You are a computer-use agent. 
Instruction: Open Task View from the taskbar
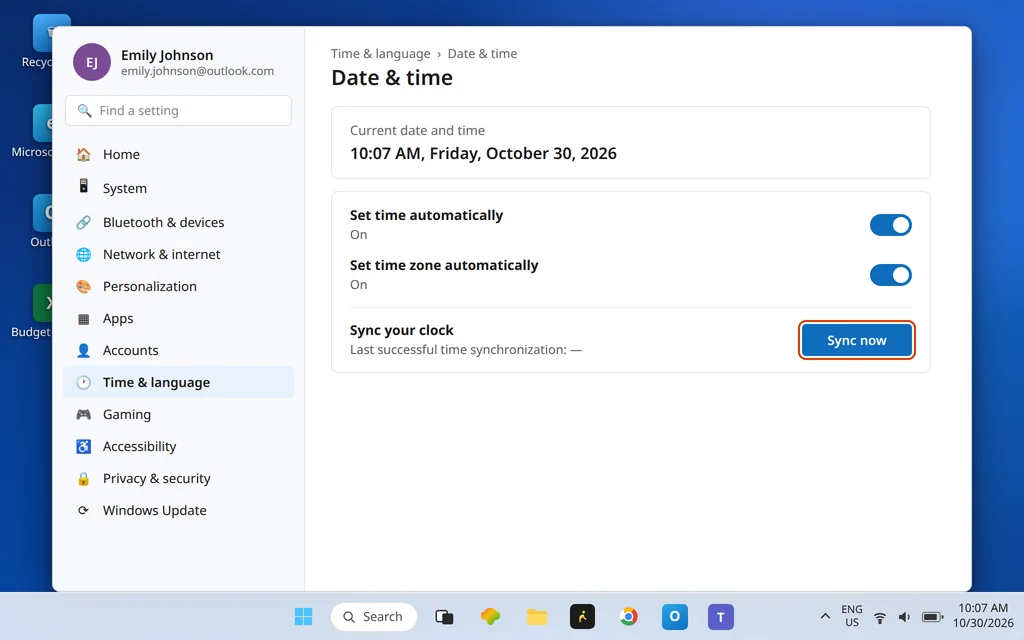click(x=444, y=616)
